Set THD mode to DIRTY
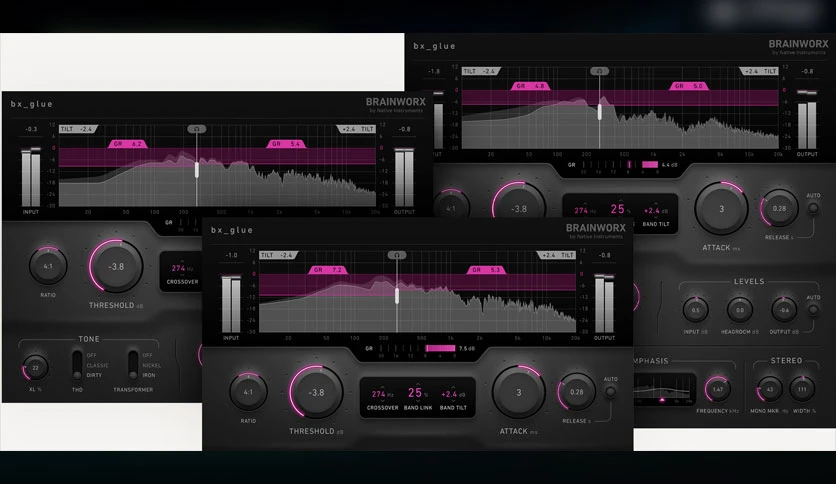Screen dimensions: 836x484 (94, 375)
